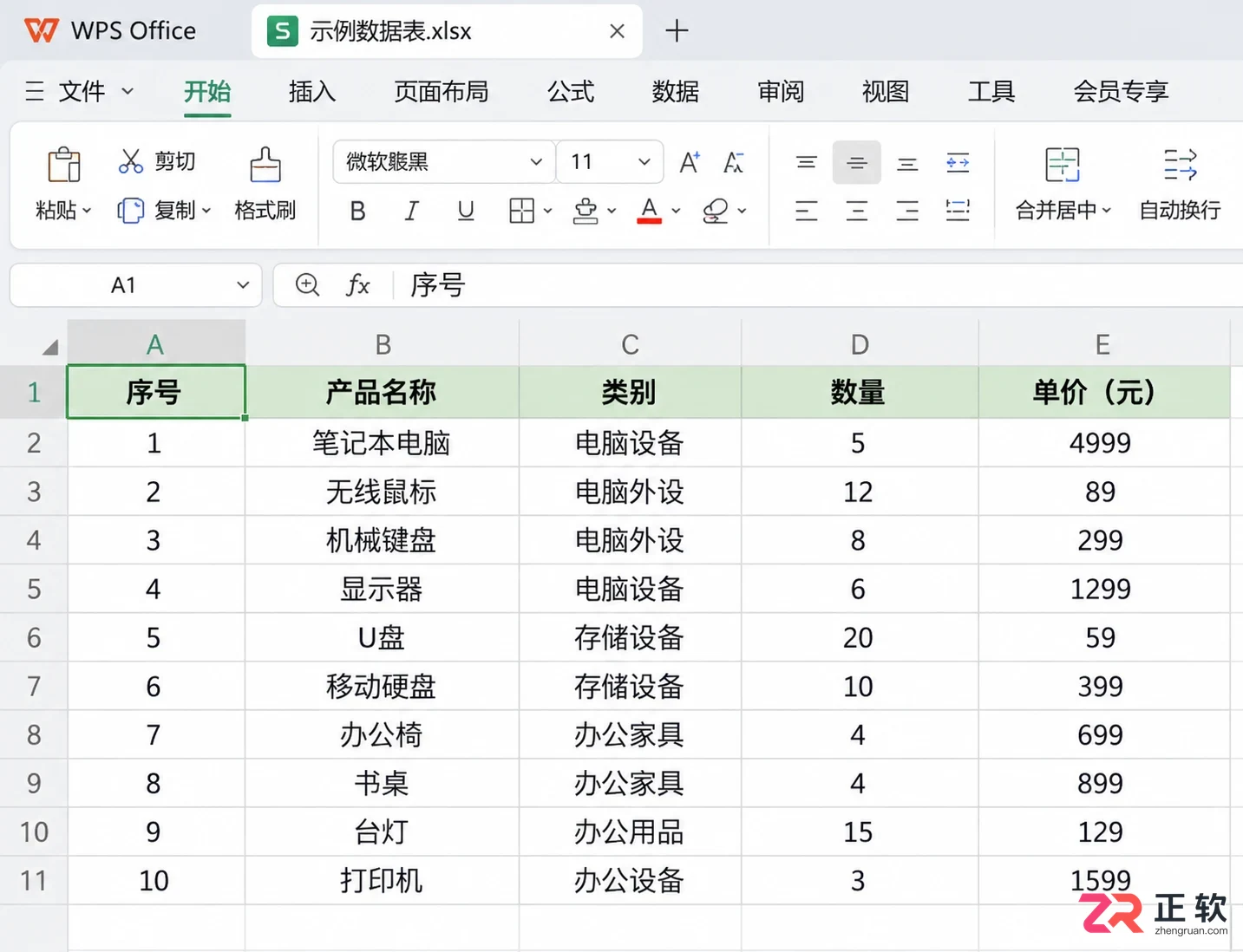The image size is (1243, 952).
Task: Switch to the Insert (插入) tab
Action: coord(312,91)
